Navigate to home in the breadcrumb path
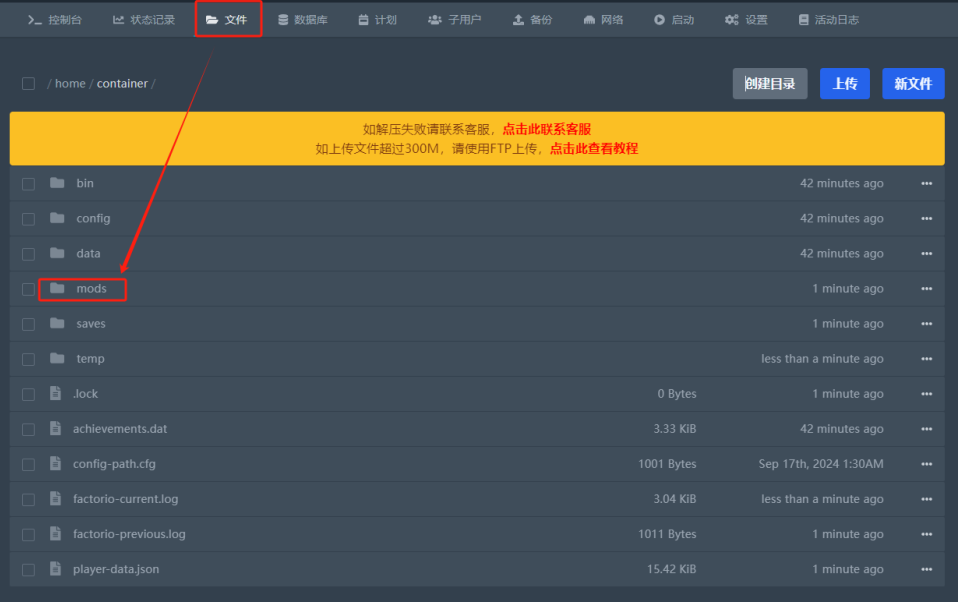This screenshot has width=958, height=602. (x=70, y=84)
